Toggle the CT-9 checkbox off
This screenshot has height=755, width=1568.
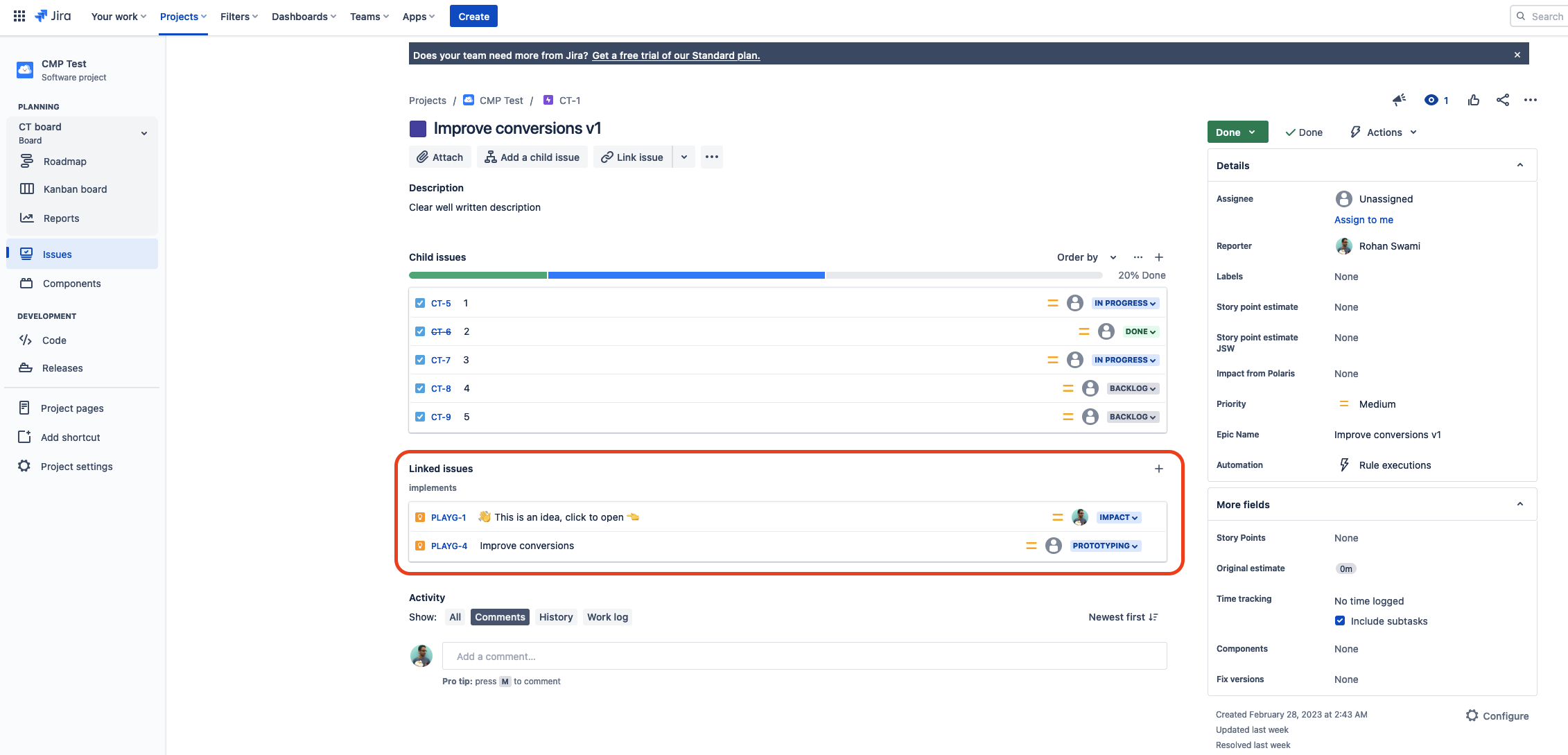coord(420,417)
